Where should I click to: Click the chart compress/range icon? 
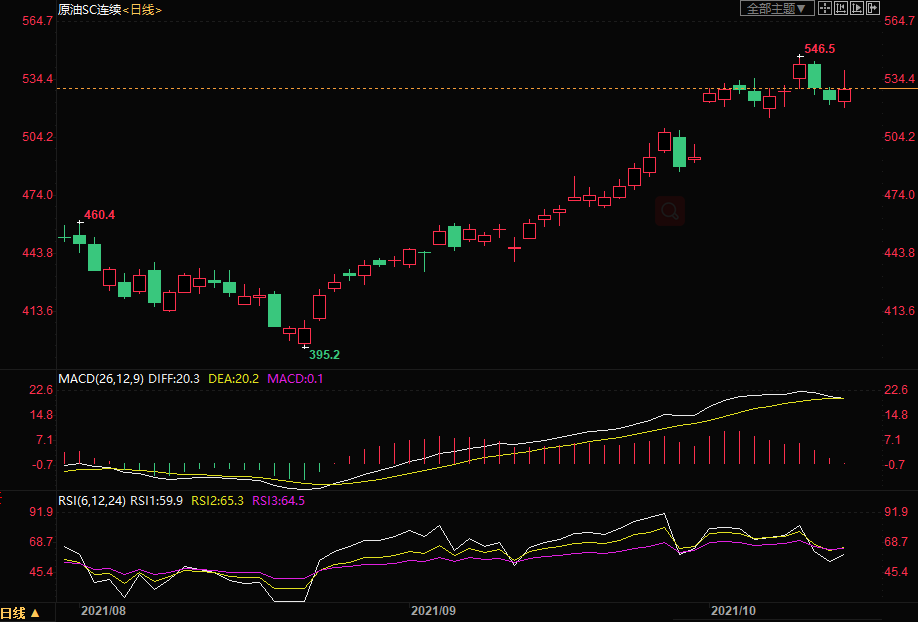coord(841,8)
